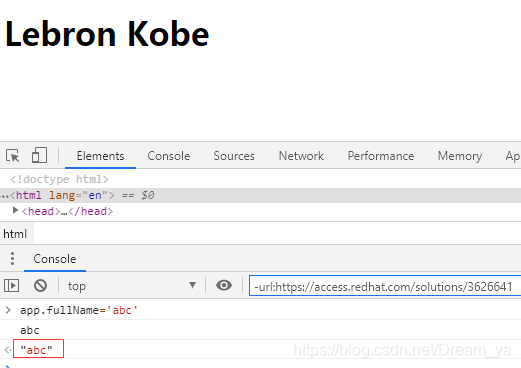Select the Console drawer tab

coord(55,259)
